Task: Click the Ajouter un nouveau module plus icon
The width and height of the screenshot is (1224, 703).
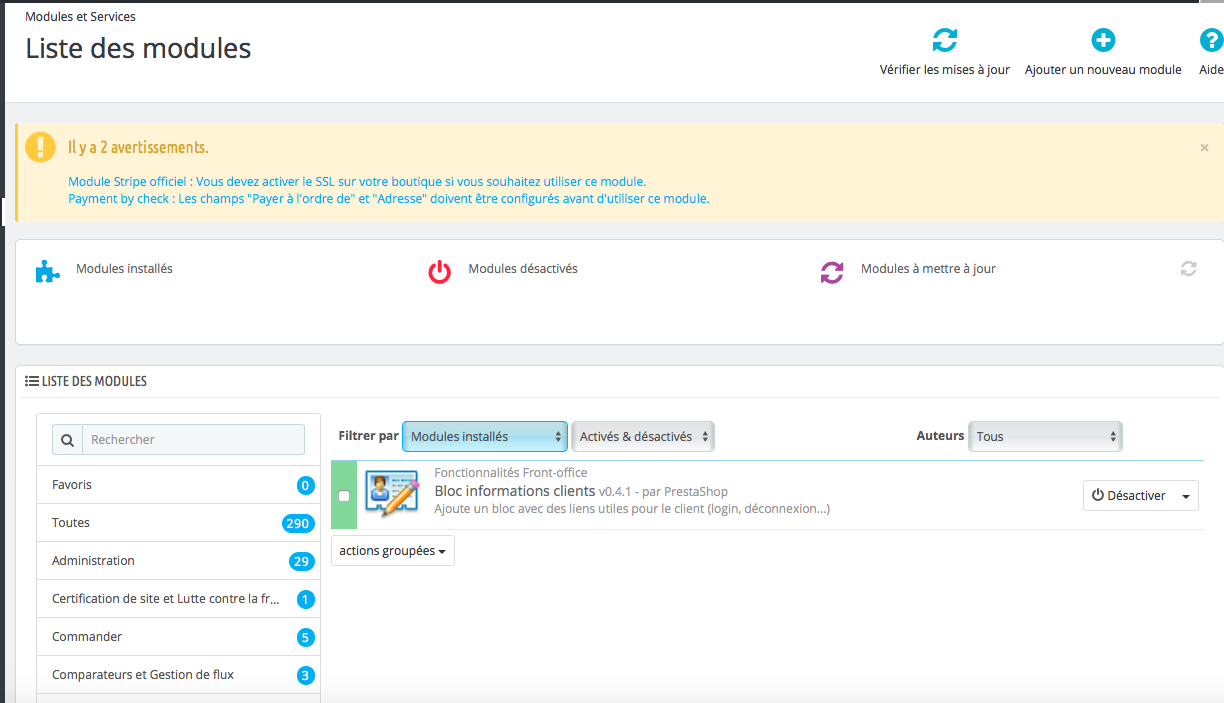Action: pyautogui.click(x=1103, y=40)
